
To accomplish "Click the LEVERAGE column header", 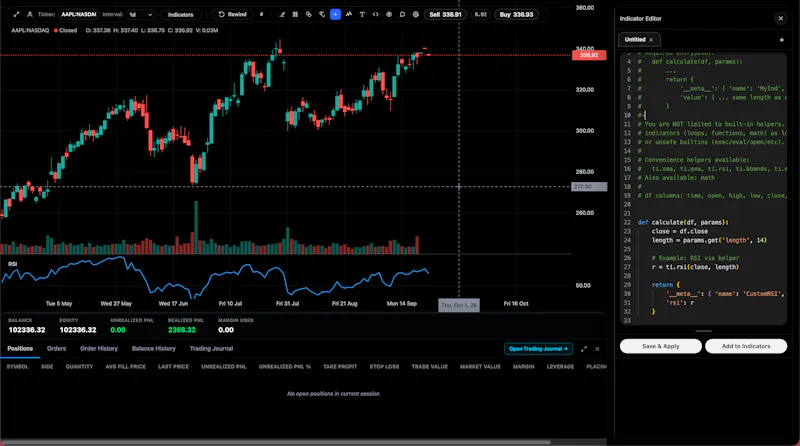I will pos(560,366).
